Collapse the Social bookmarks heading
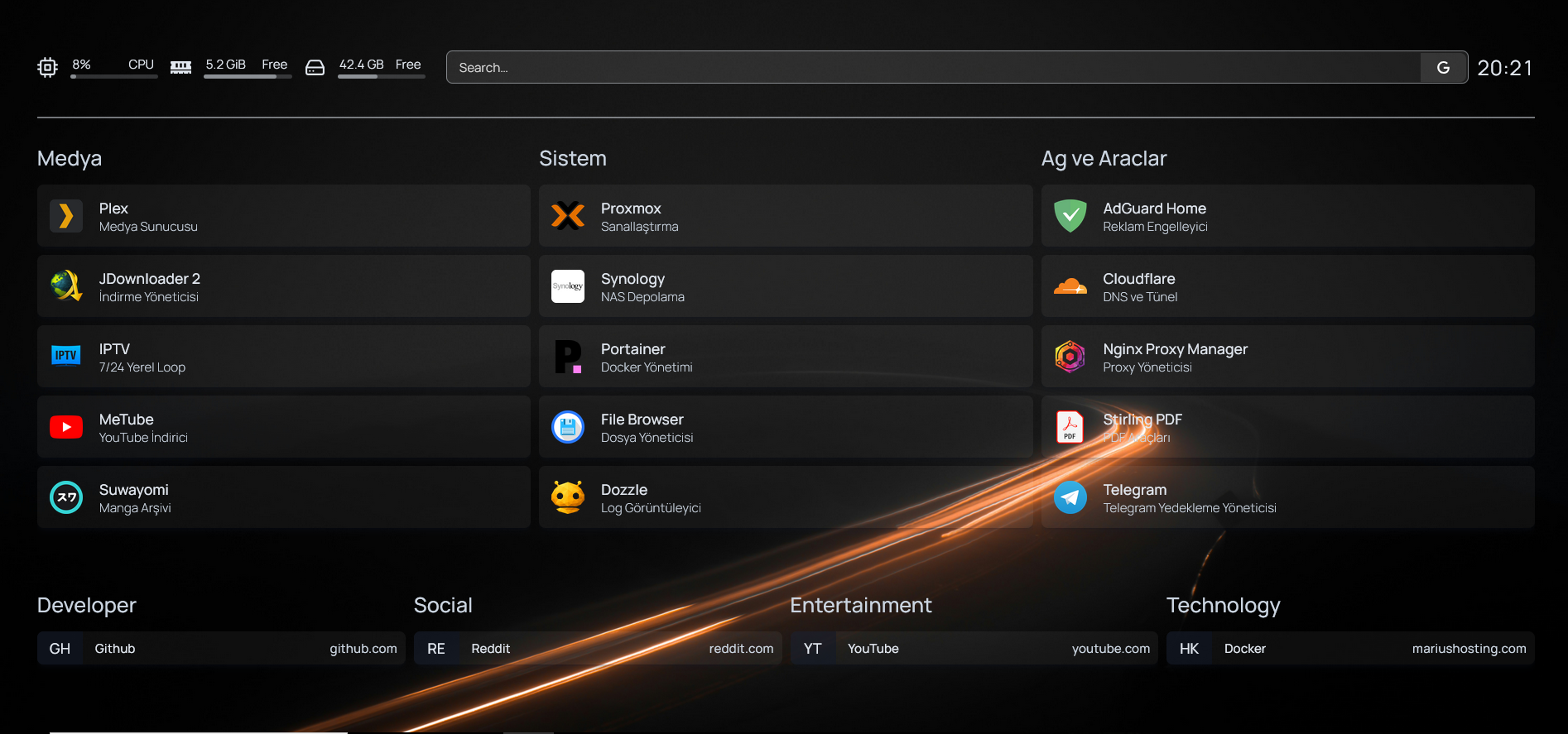1568x734 pixels. click(443, 605)
